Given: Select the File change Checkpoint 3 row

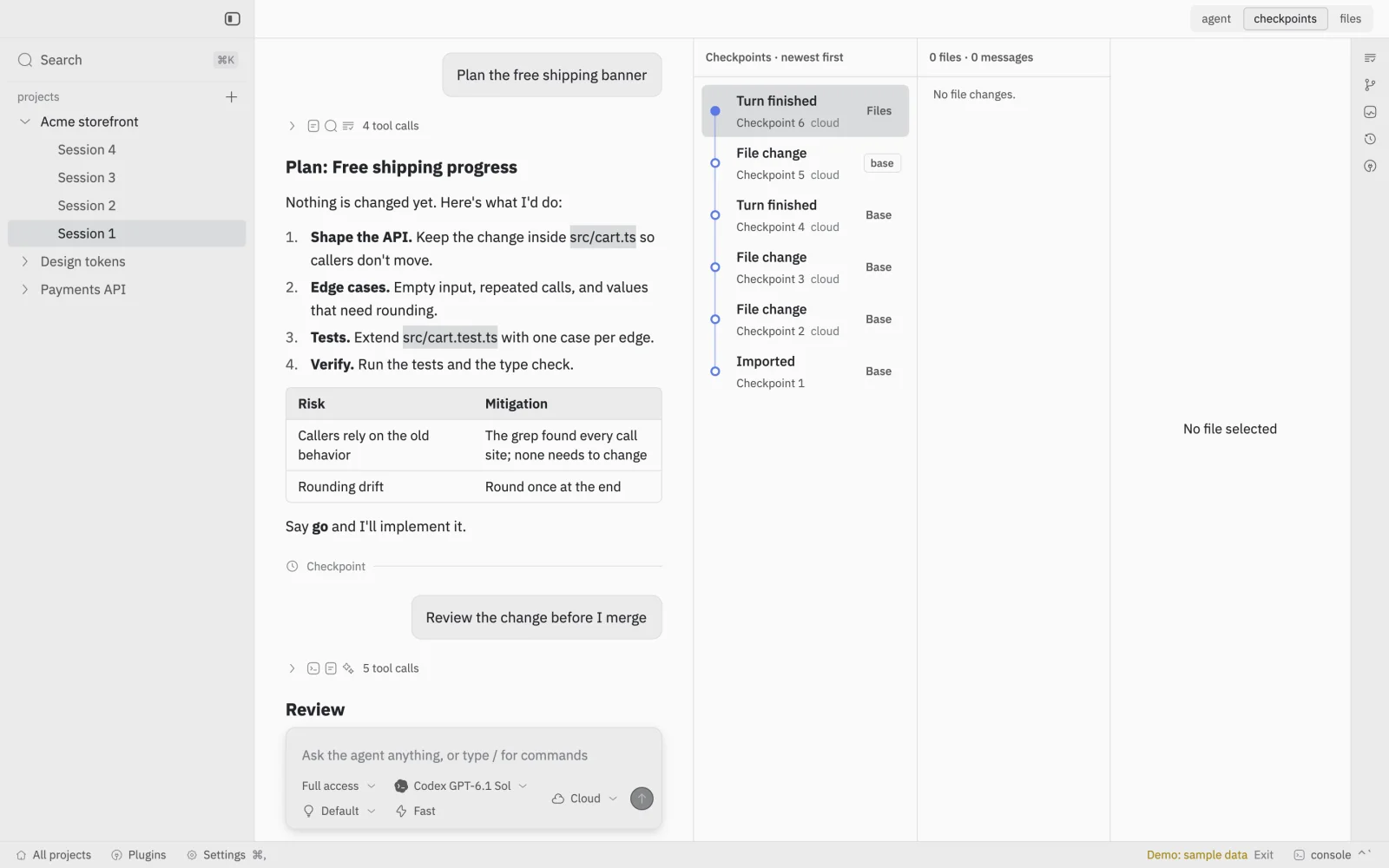Looking at the screenshot, I should [x=805, y=267].
